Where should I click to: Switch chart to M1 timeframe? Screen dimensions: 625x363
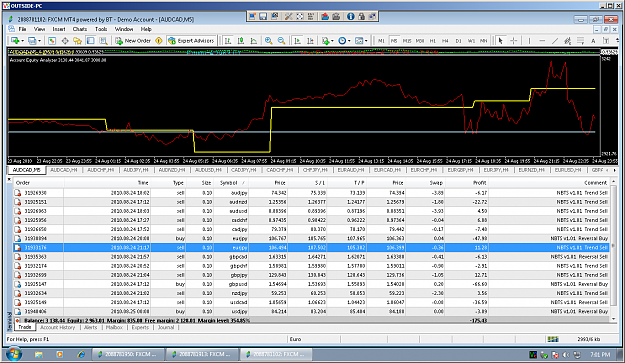(x=381, y=41)
